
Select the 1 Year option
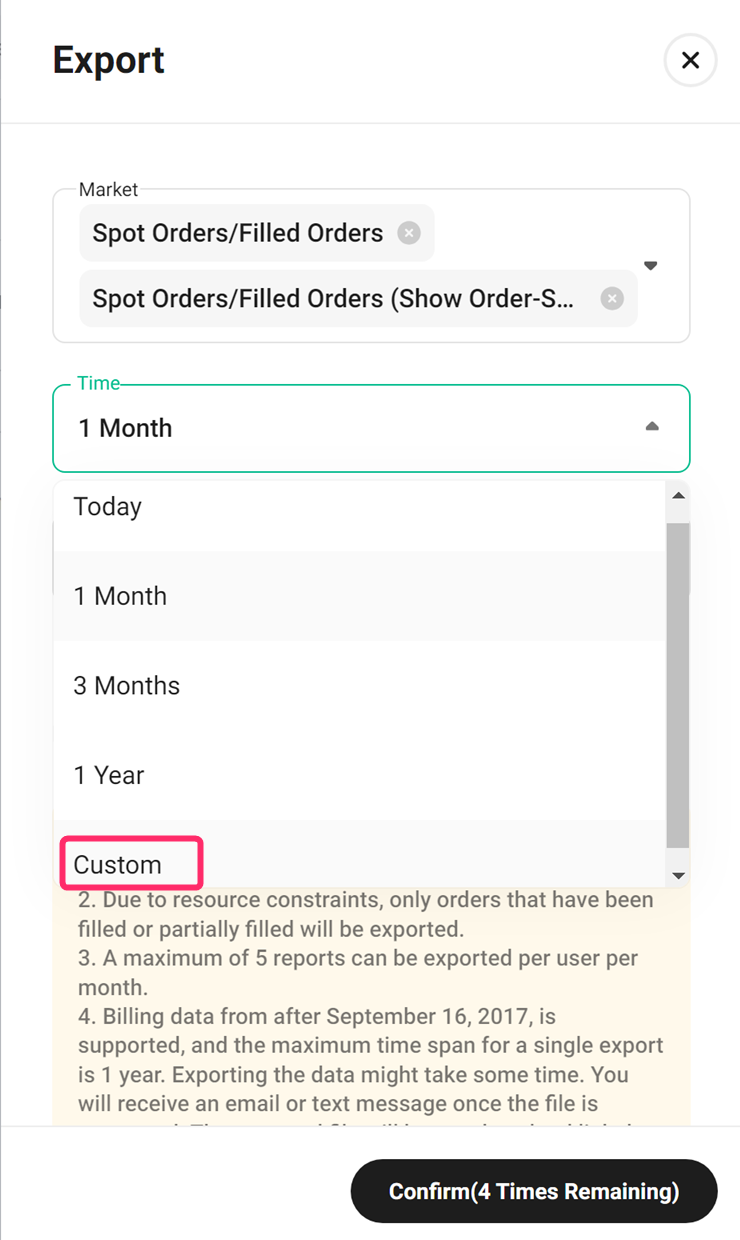tap(359, 776)
